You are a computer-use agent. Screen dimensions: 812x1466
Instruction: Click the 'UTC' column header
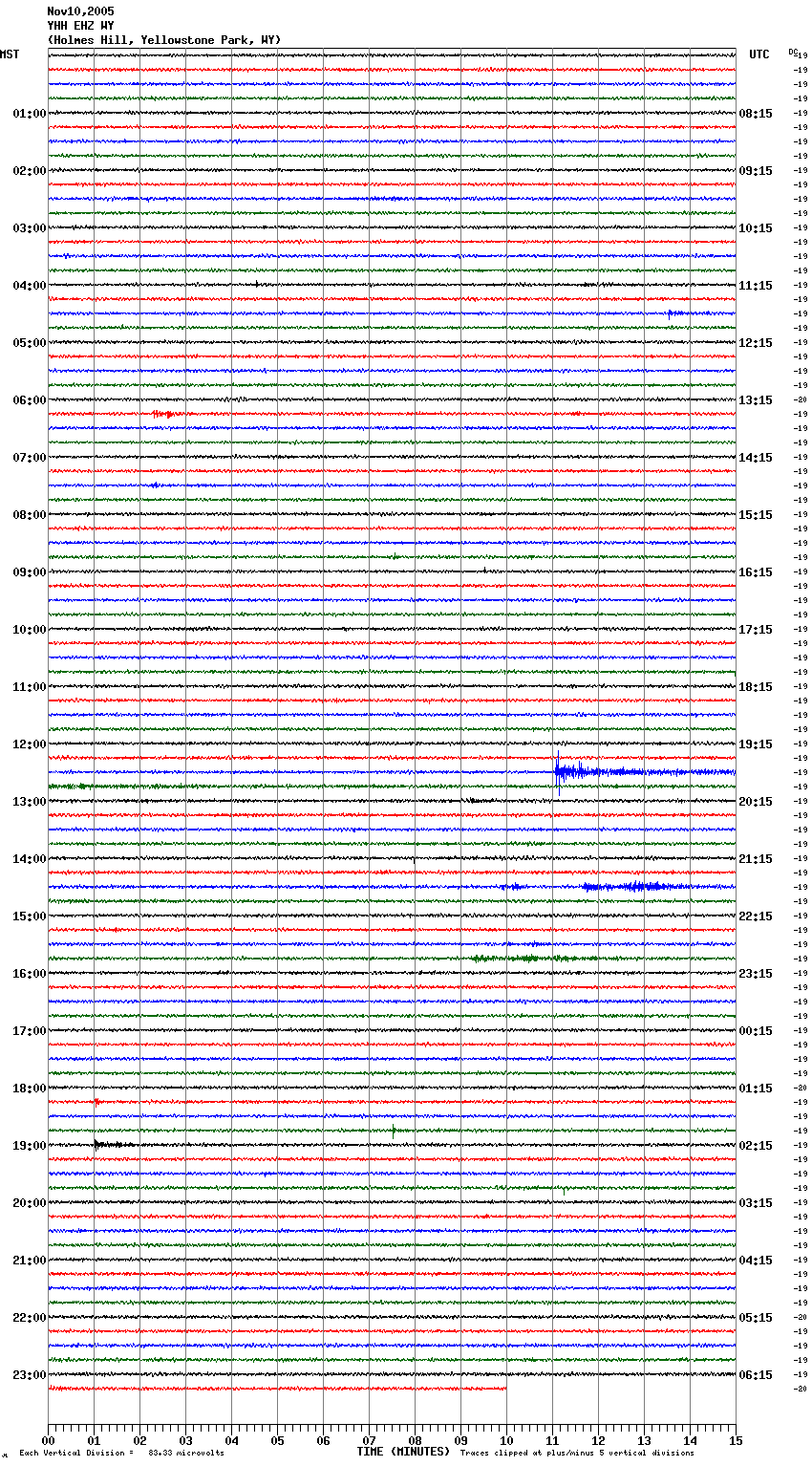coord(759,54)
